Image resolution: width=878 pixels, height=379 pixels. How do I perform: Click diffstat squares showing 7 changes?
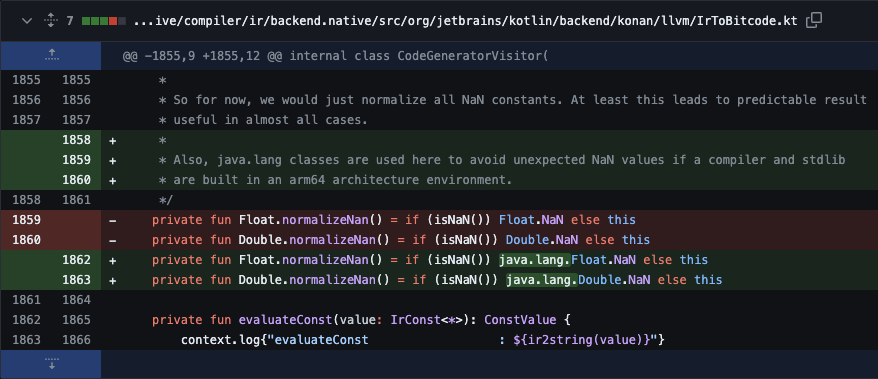pos(103,22)
